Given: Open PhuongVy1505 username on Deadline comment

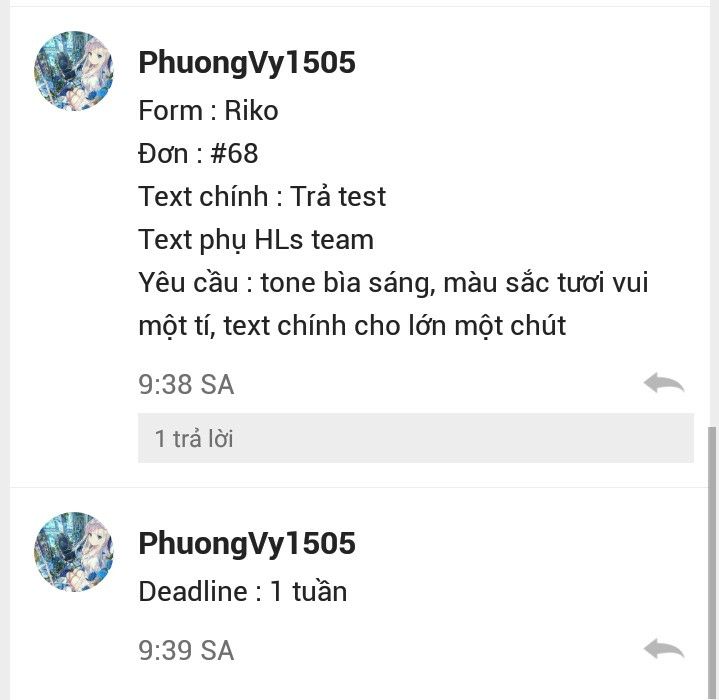Looking at the screenshot, I should [x=247, y=543].
